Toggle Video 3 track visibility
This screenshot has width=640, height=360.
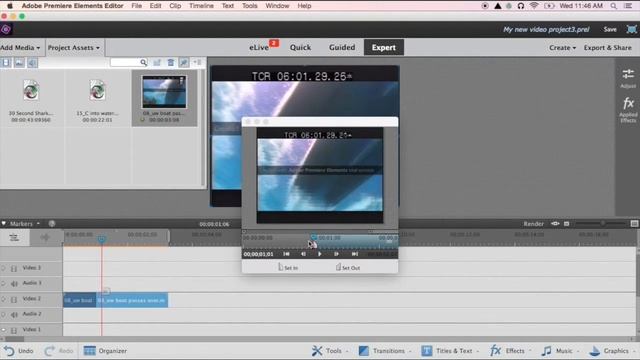[x=3, y=268]
